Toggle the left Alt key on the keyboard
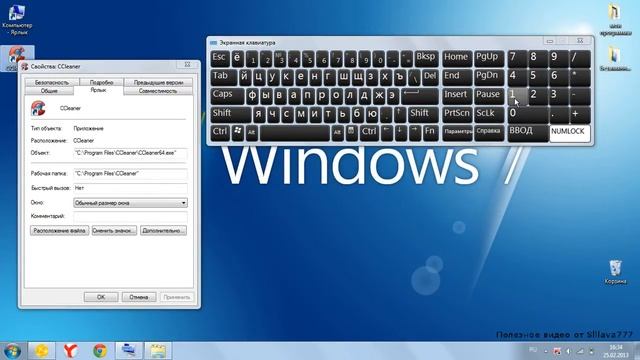 [252, 133]
